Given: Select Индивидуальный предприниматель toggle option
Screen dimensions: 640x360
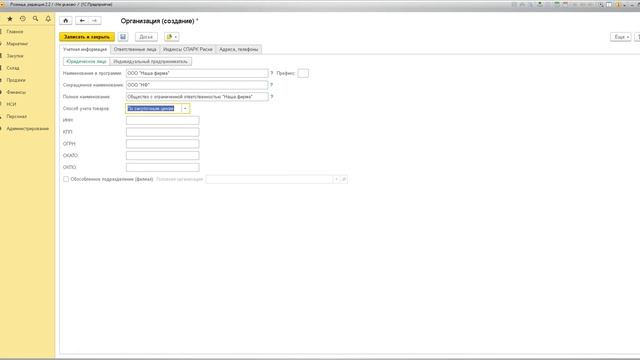Looking at the screenshot, I should click(151, 61).
